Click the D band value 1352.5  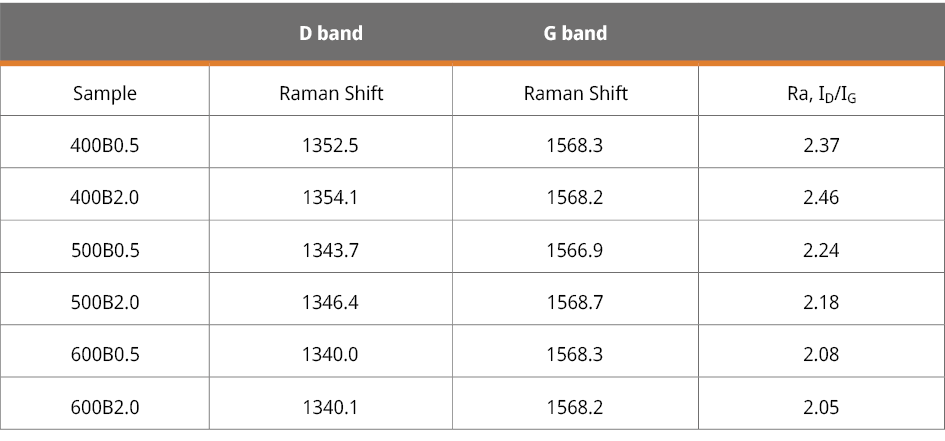tap(330, 145)
